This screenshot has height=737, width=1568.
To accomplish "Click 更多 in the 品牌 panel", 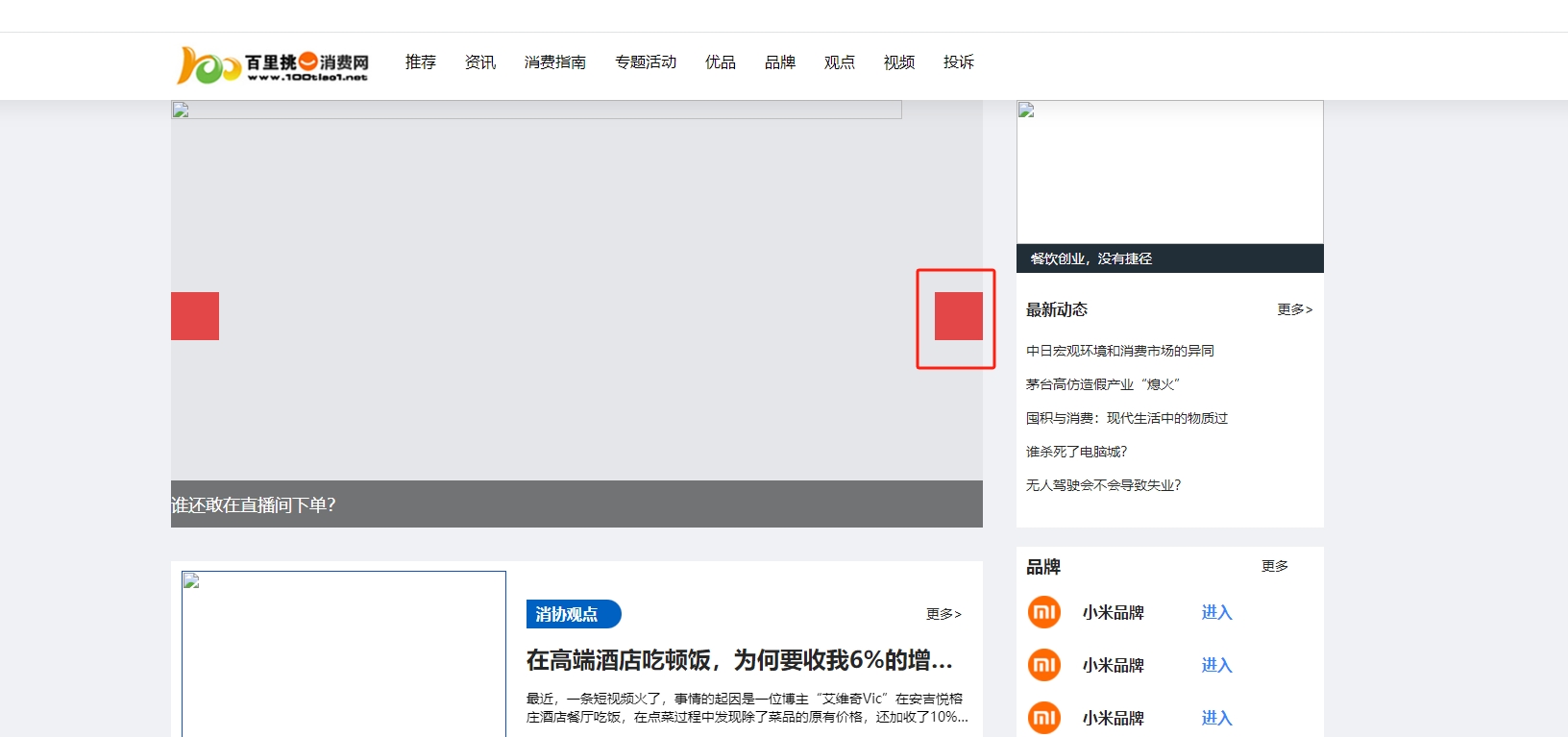I will point(1275,566).
